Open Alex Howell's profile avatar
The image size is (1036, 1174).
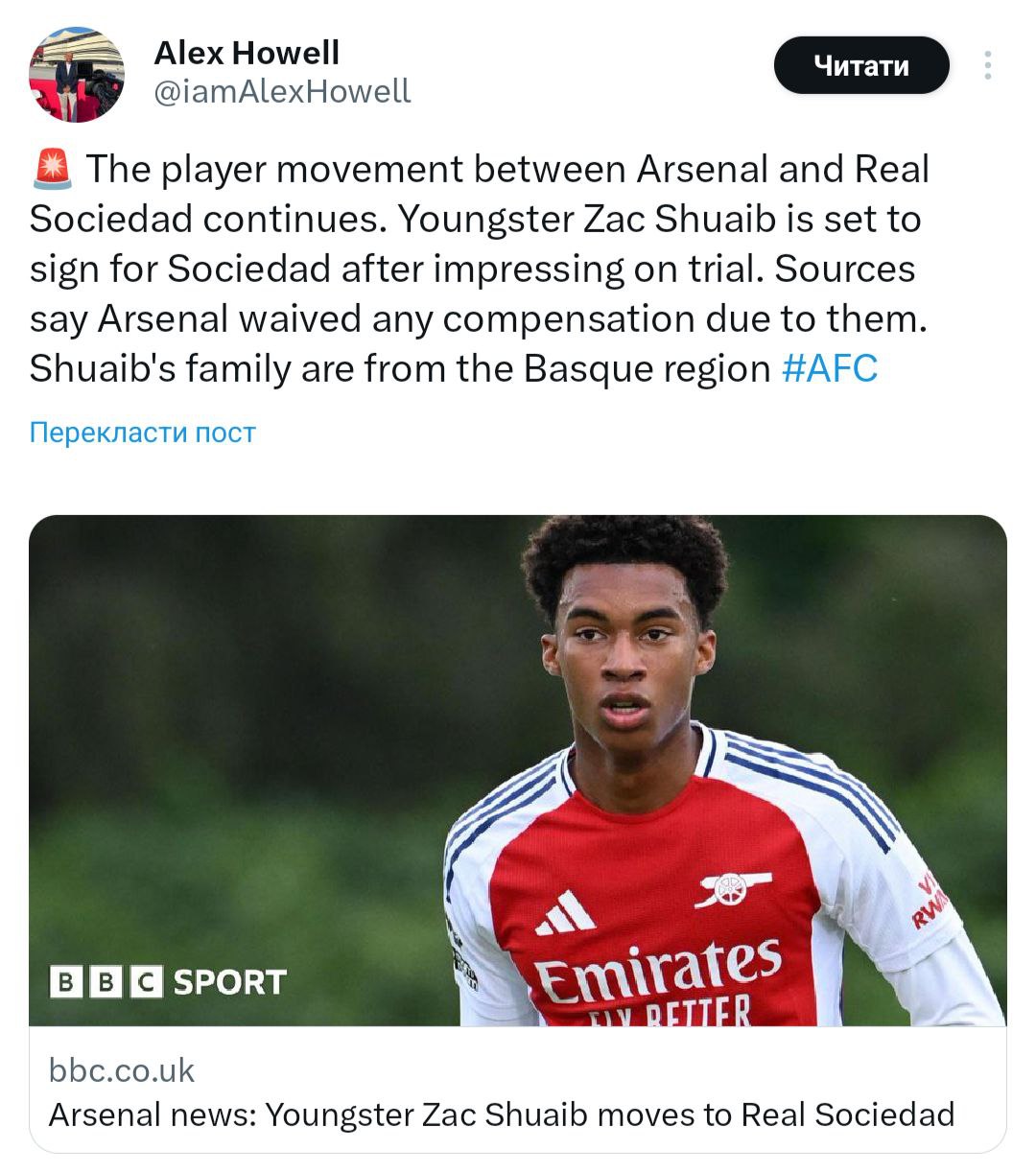coord(77,75)
